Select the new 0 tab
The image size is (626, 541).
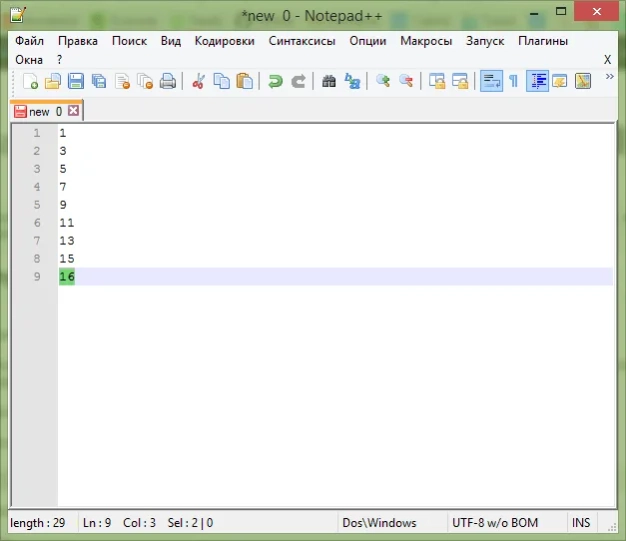point(46,111)
